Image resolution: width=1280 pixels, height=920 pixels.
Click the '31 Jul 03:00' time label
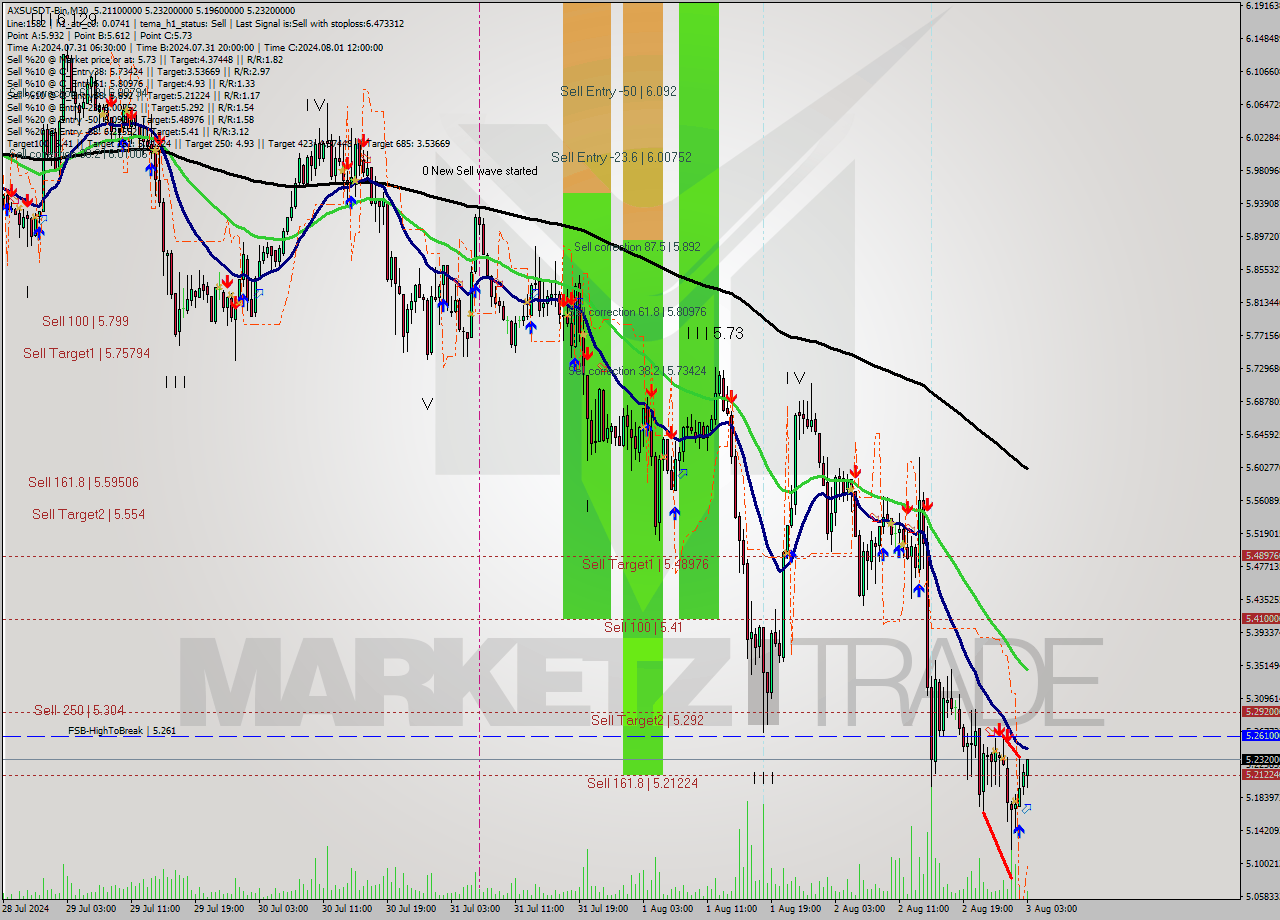coord(474,909)
